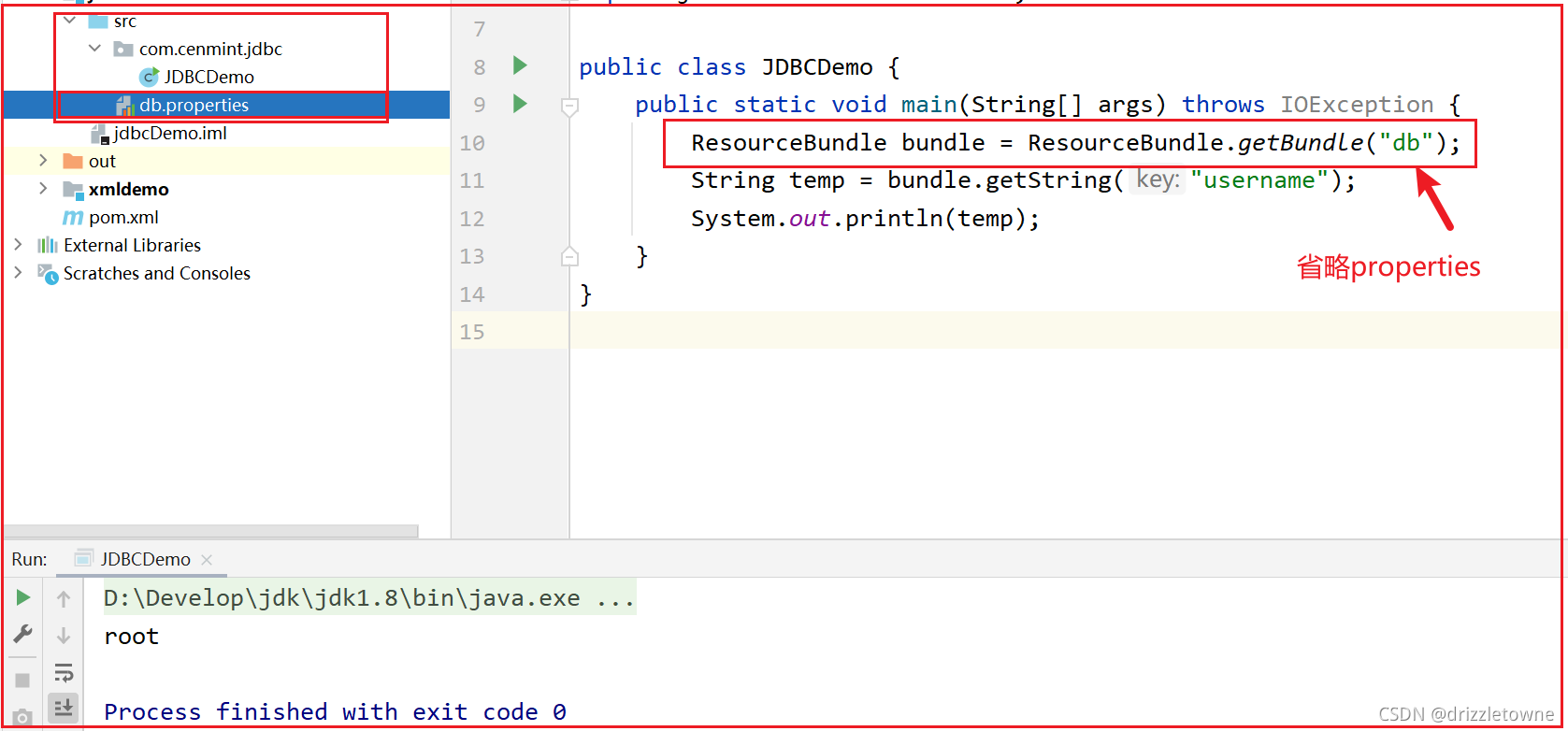
Task: Click the Scratches and Consoles icon
Action: (48, 273)
